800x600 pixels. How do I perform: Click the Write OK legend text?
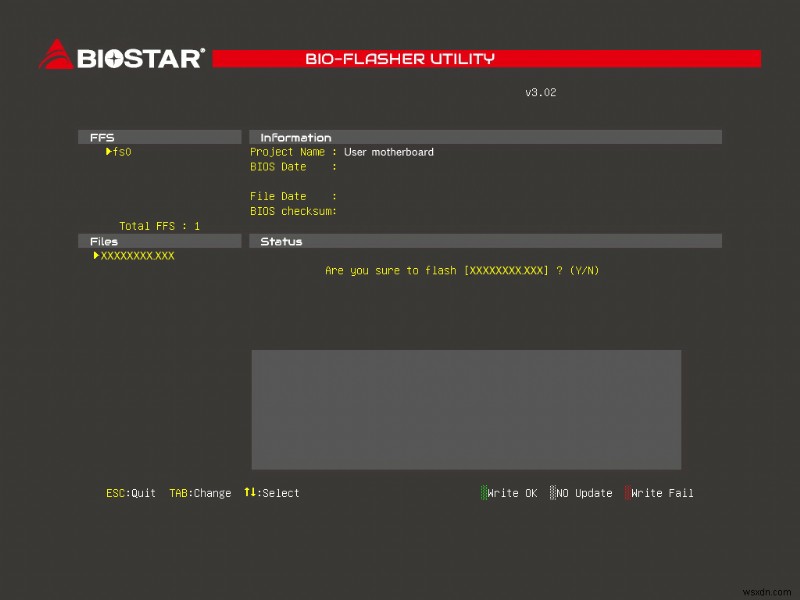point(512,493)
